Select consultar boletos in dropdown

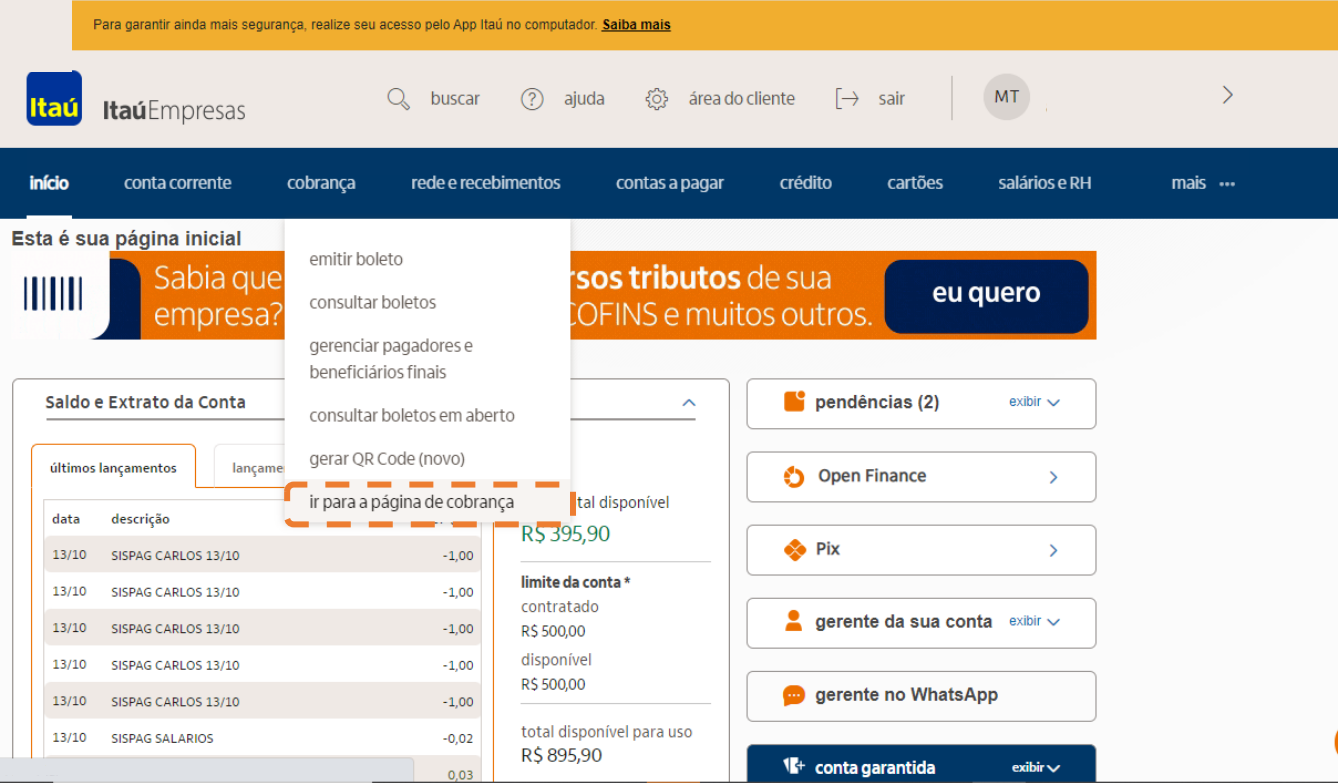pos(373,302)
